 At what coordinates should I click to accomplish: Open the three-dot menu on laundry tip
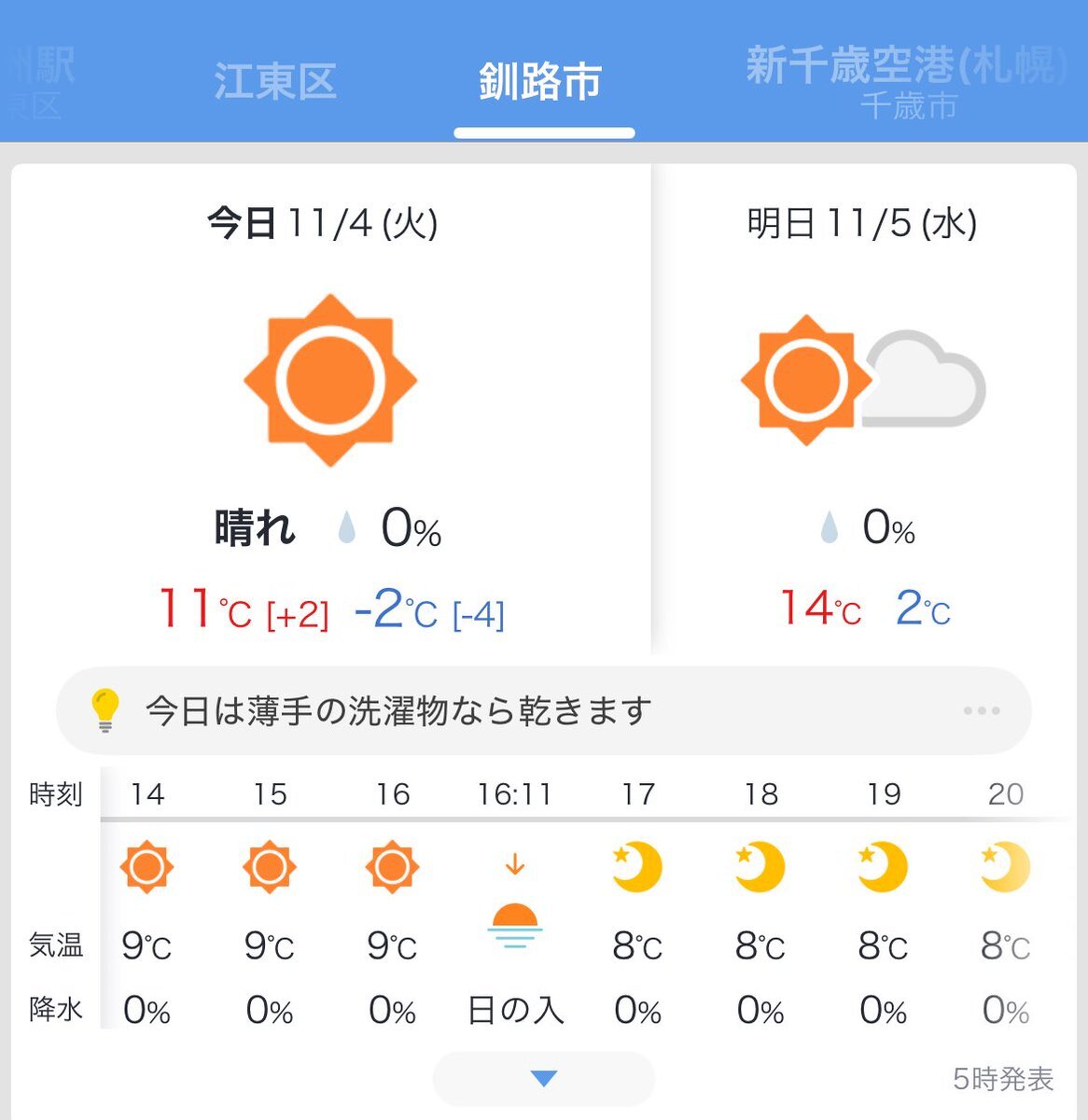pos(982,711)
